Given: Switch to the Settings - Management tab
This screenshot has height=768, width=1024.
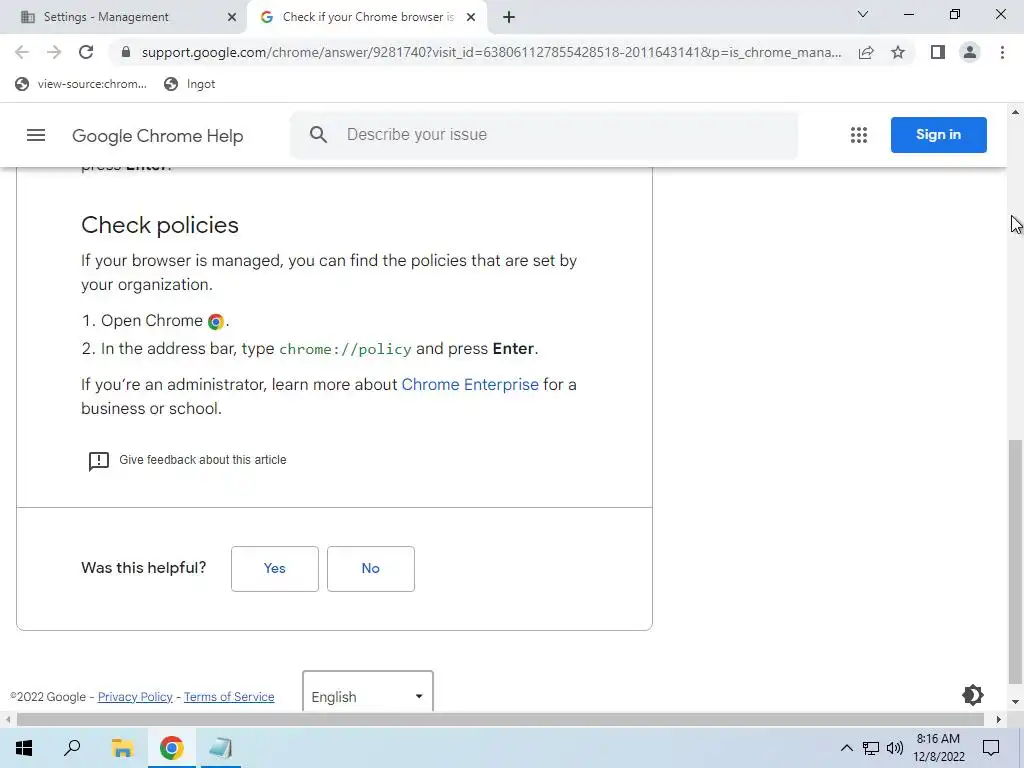Looking at the screenshot, I should coord(124,17).
